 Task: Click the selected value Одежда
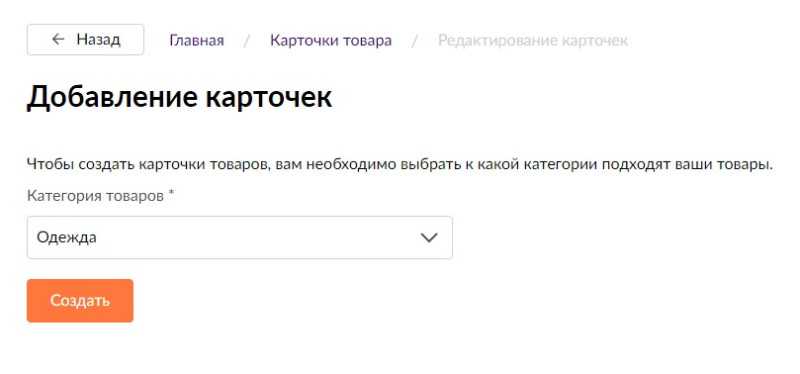66,238
